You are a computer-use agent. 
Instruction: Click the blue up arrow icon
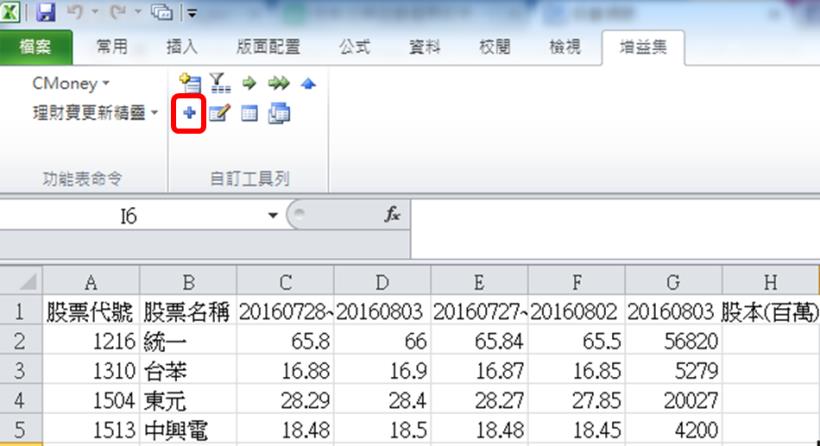309,84
